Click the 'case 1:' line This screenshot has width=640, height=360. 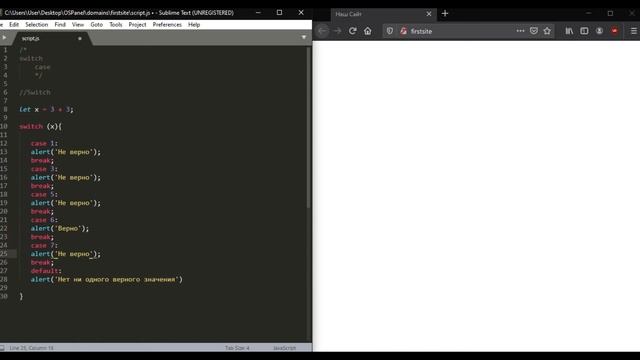point(44,144)
